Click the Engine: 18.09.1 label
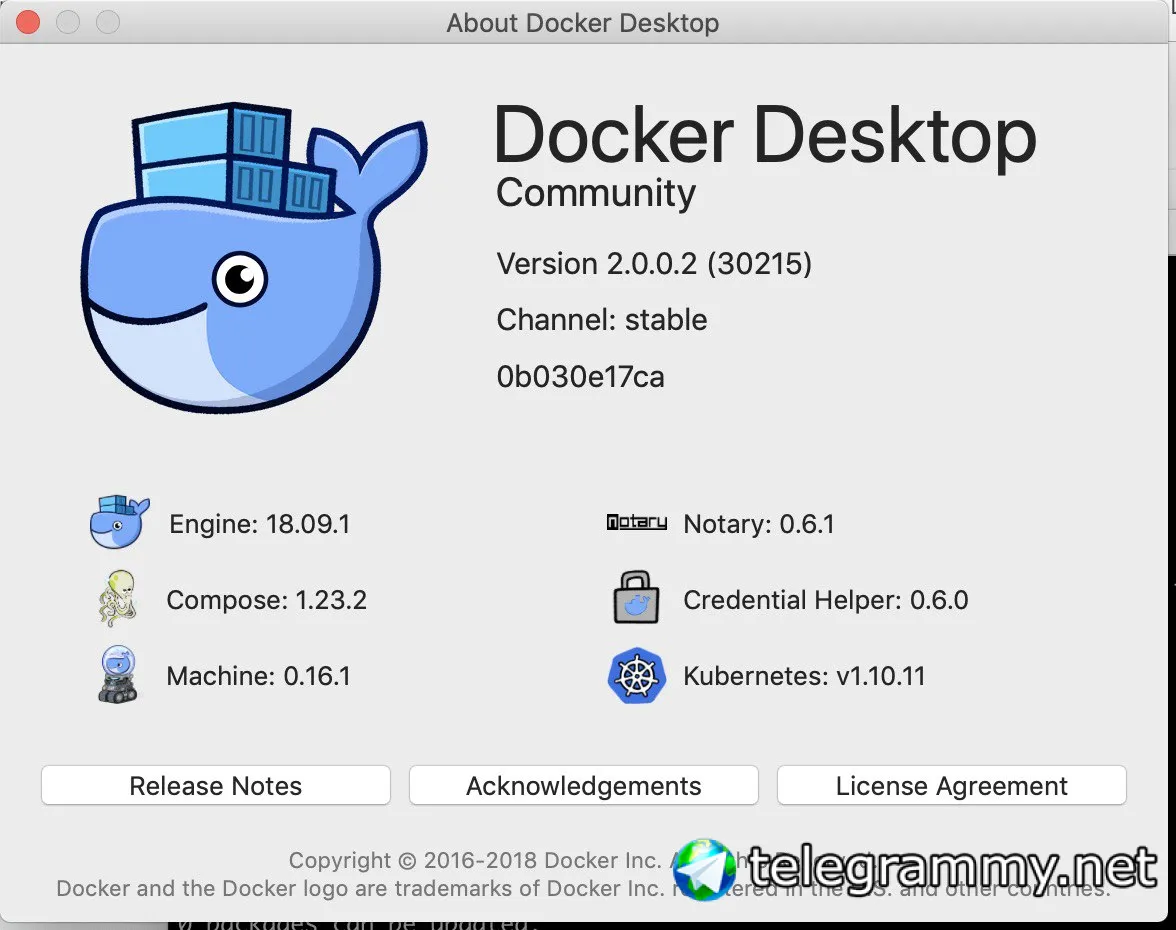 click(x=260, y=524)
